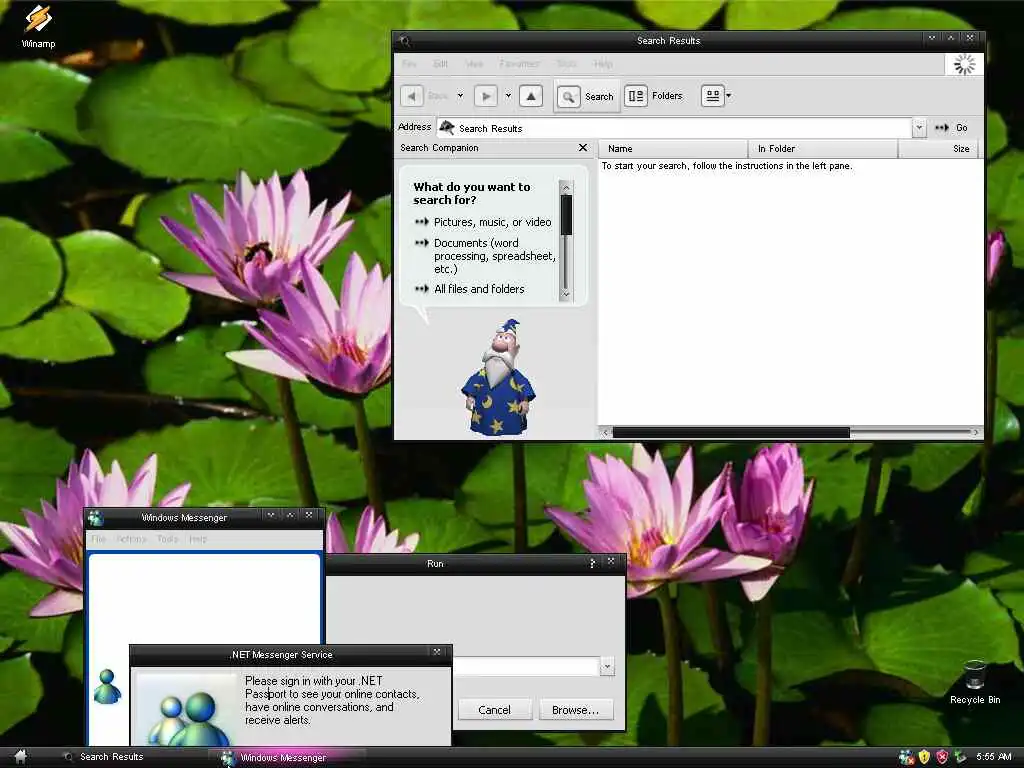This screenshot has width=1024, height=768.
Task: Click the wizard search assistant character
Action: (x=498, y=377)
